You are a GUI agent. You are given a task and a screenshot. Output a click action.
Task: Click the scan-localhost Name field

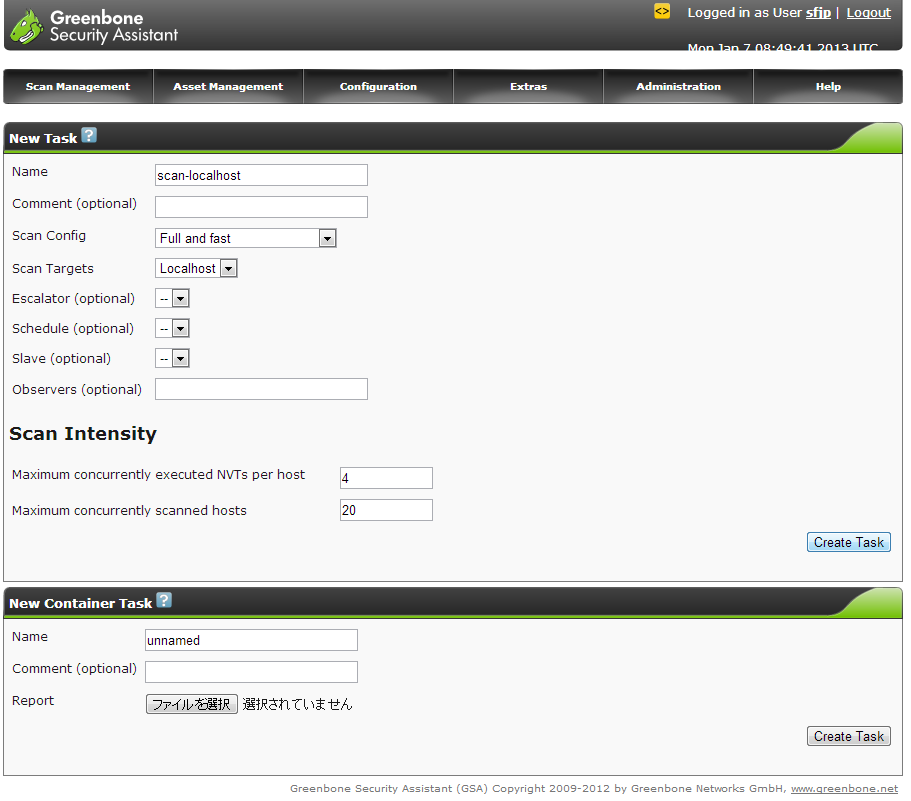[x=261, y=175]
